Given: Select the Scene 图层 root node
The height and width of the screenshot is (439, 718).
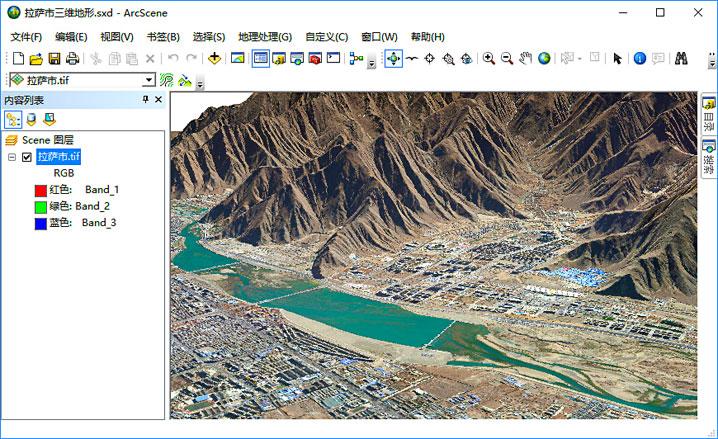Looking at the screenshot, I should 48,140.
